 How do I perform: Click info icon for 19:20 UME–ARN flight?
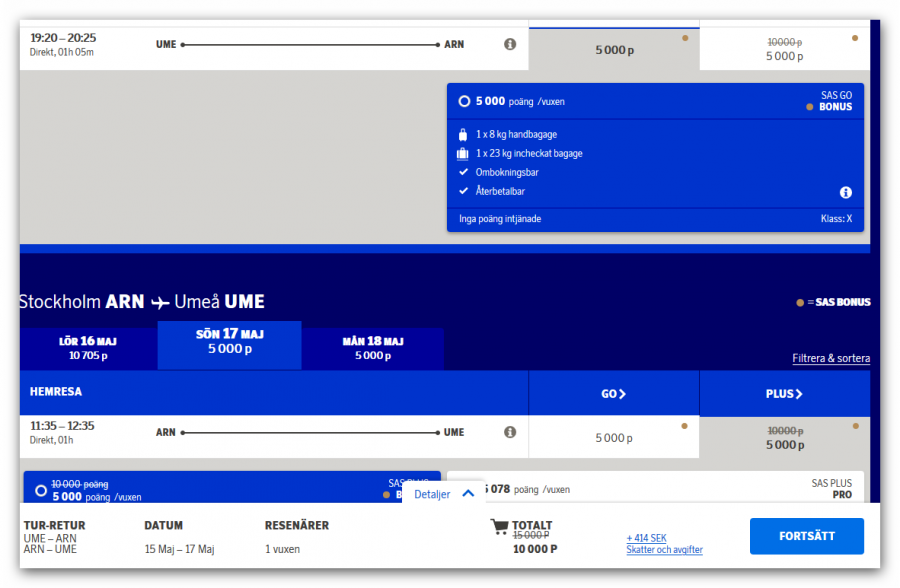tap(510, 44)
